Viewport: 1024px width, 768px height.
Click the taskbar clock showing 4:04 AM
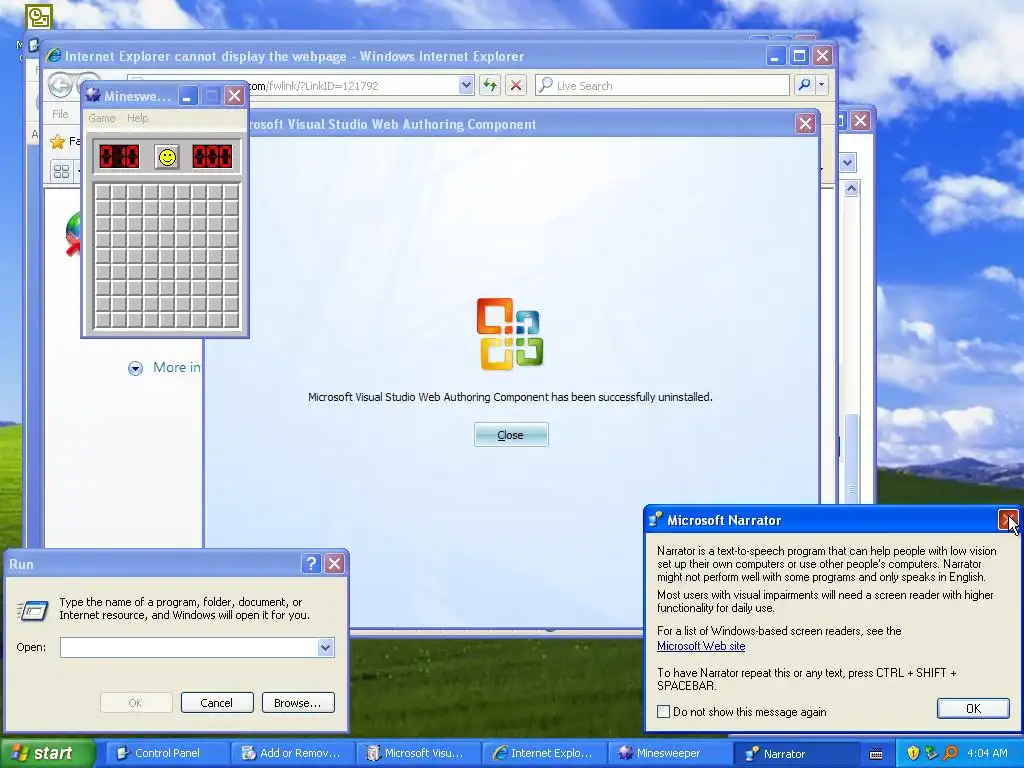pos(987,753)
